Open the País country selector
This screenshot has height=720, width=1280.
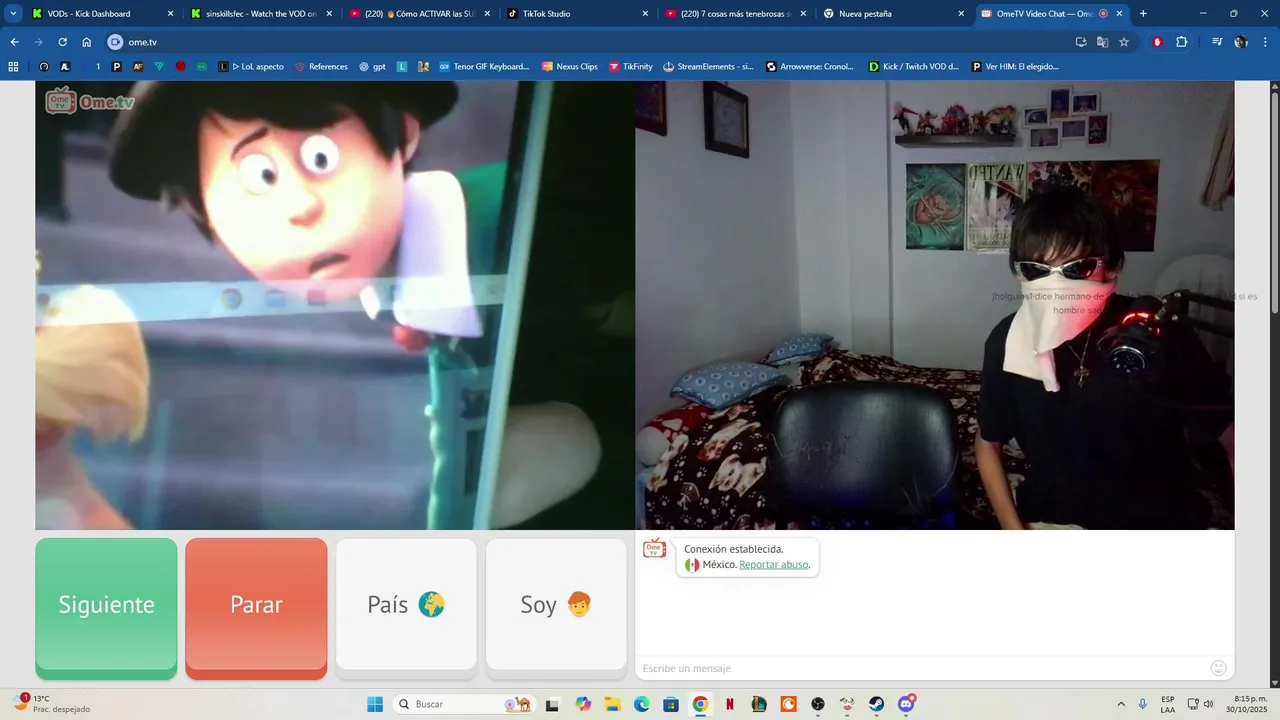[x=406, y=605]
